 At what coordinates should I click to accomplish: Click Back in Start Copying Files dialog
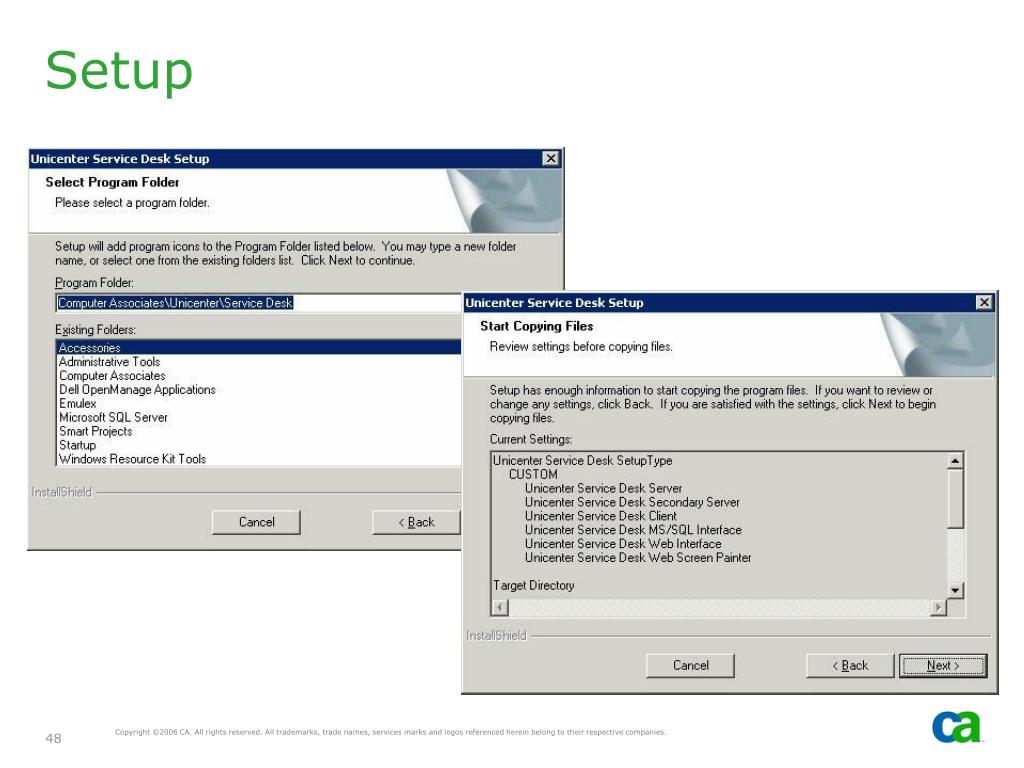click(x=850, y=665)
